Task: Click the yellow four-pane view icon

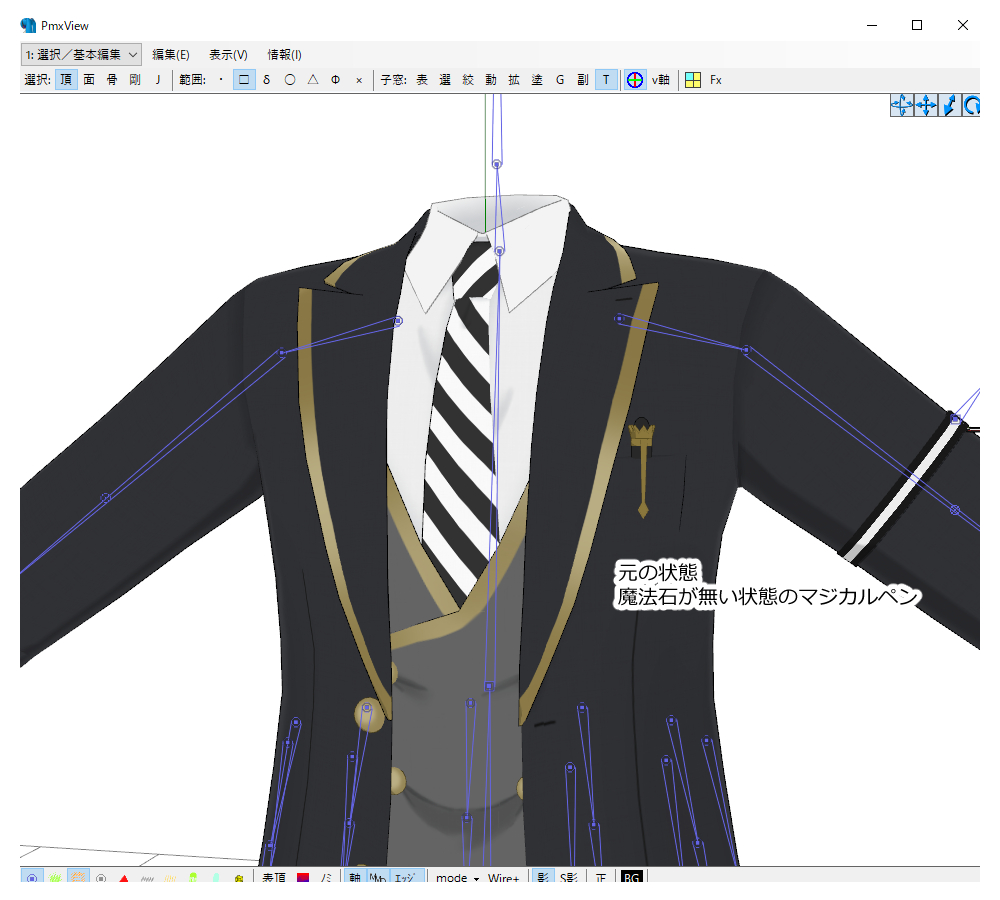Action: click(x=693, y=80)
